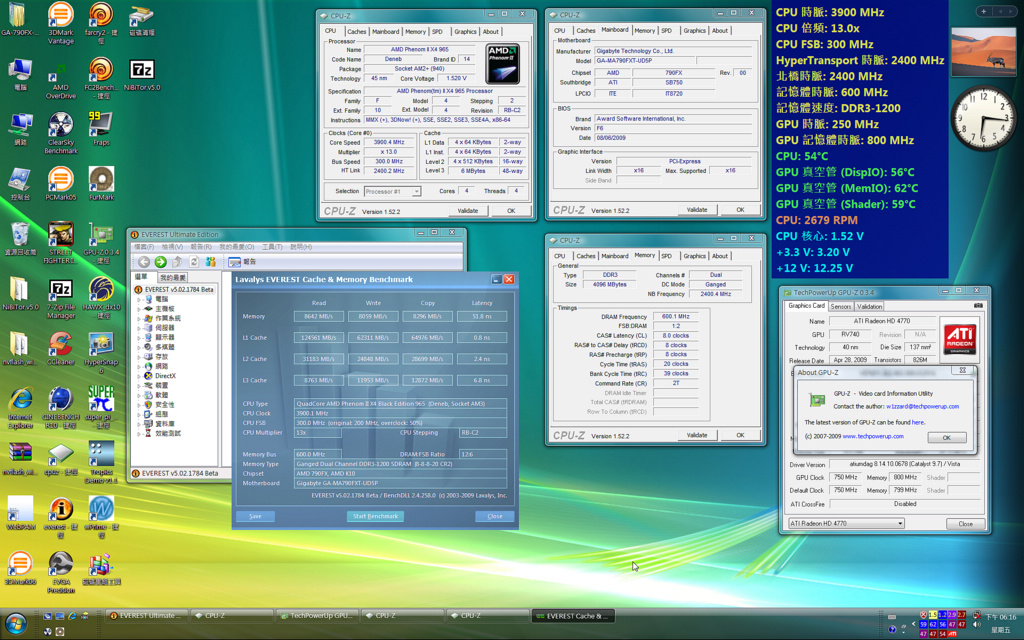1024x640 pixels.
Task: Select the Fraps desktop icon
Action: coord(101,129)
